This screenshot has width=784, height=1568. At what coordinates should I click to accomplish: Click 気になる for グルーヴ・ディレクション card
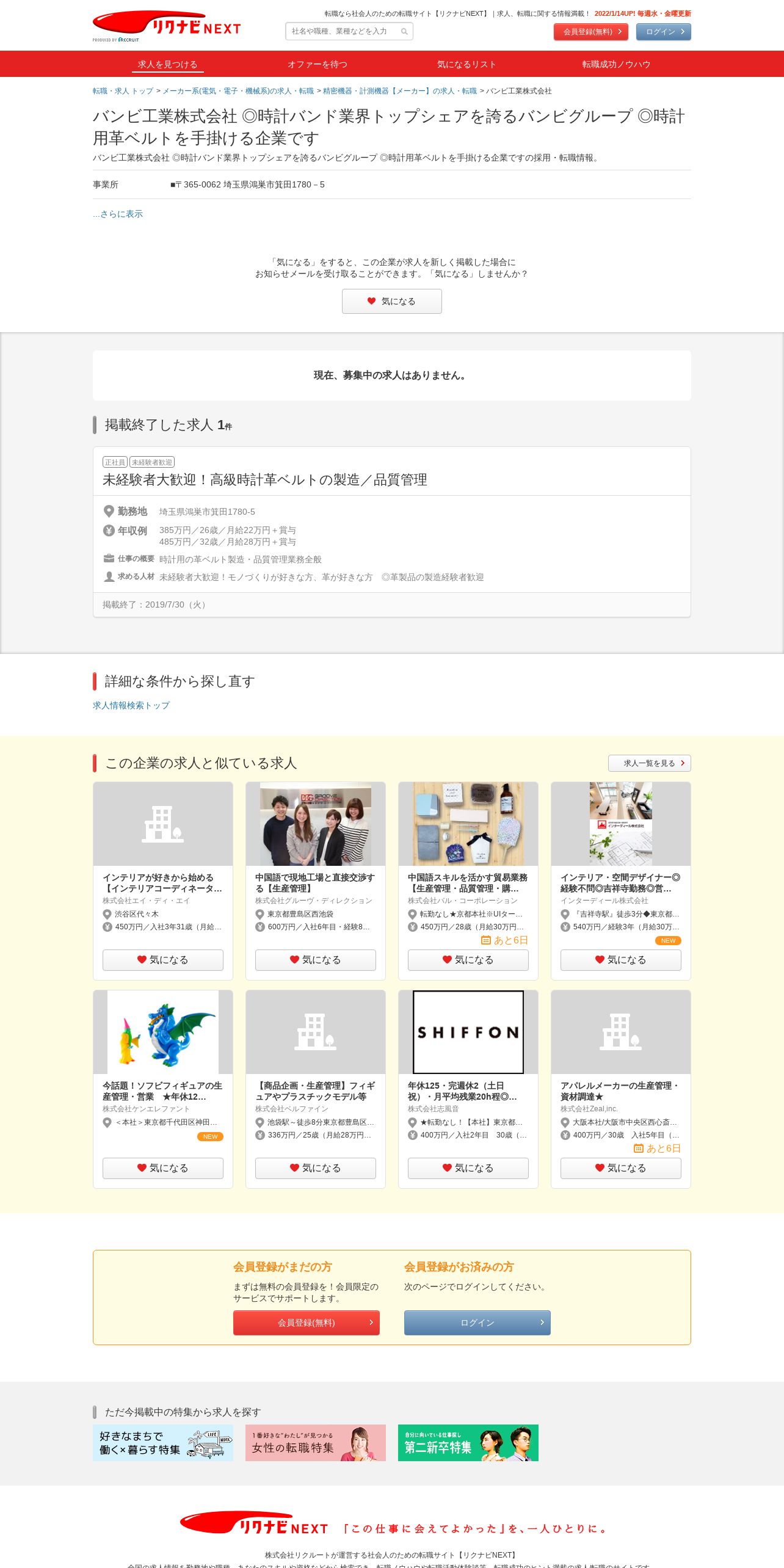pyautogui.click(x=316, y=960)
